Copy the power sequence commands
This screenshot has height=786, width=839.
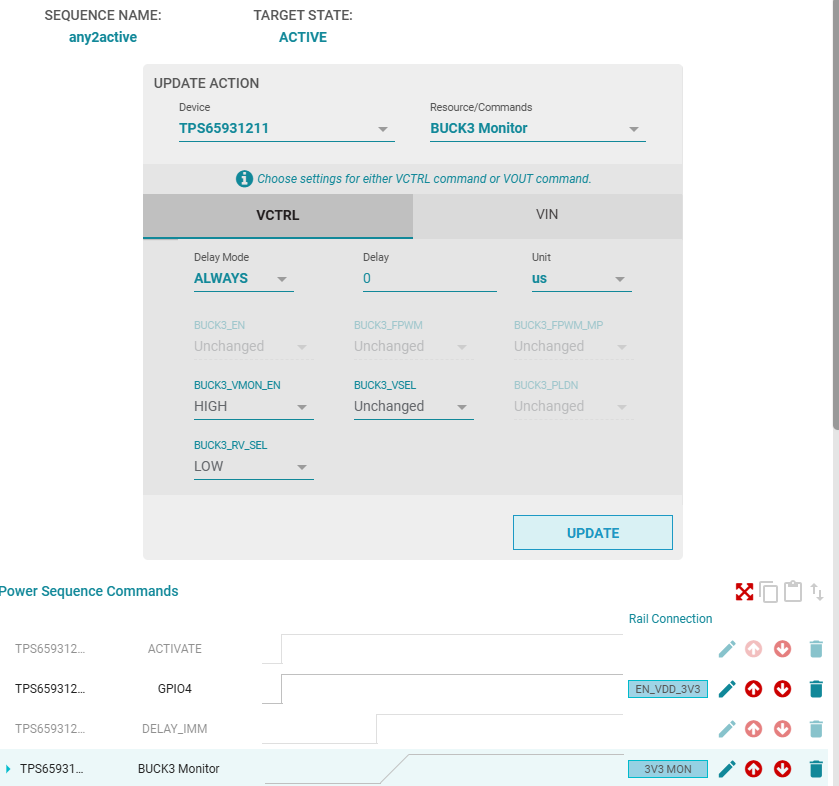(769, 591)
